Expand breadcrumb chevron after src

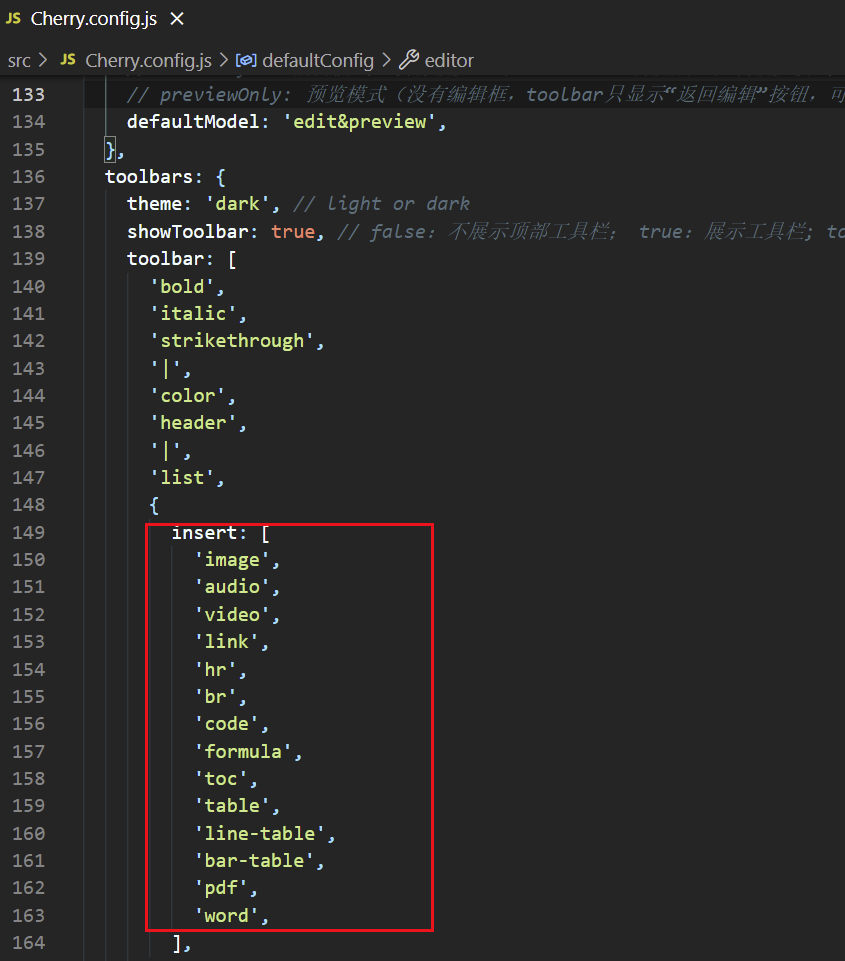tap(43, 60)
